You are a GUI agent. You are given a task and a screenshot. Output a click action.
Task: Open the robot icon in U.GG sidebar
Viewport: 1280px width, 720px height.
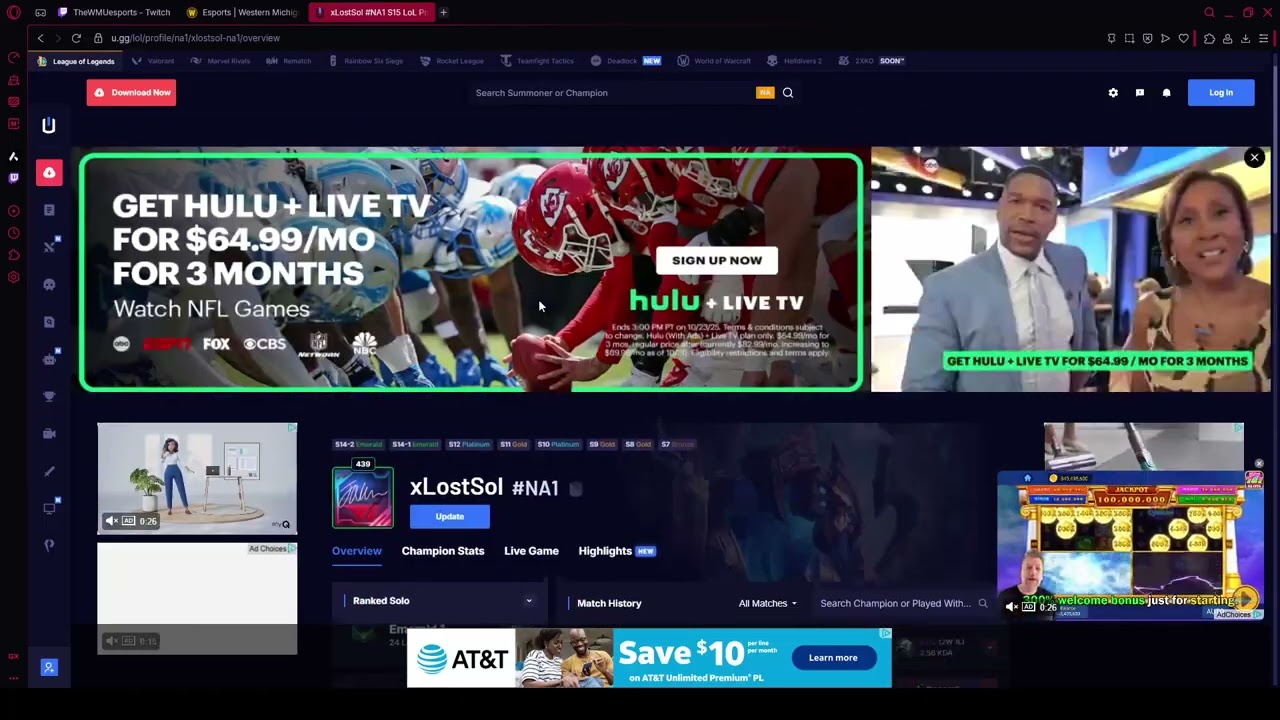[x=49, y=359]
